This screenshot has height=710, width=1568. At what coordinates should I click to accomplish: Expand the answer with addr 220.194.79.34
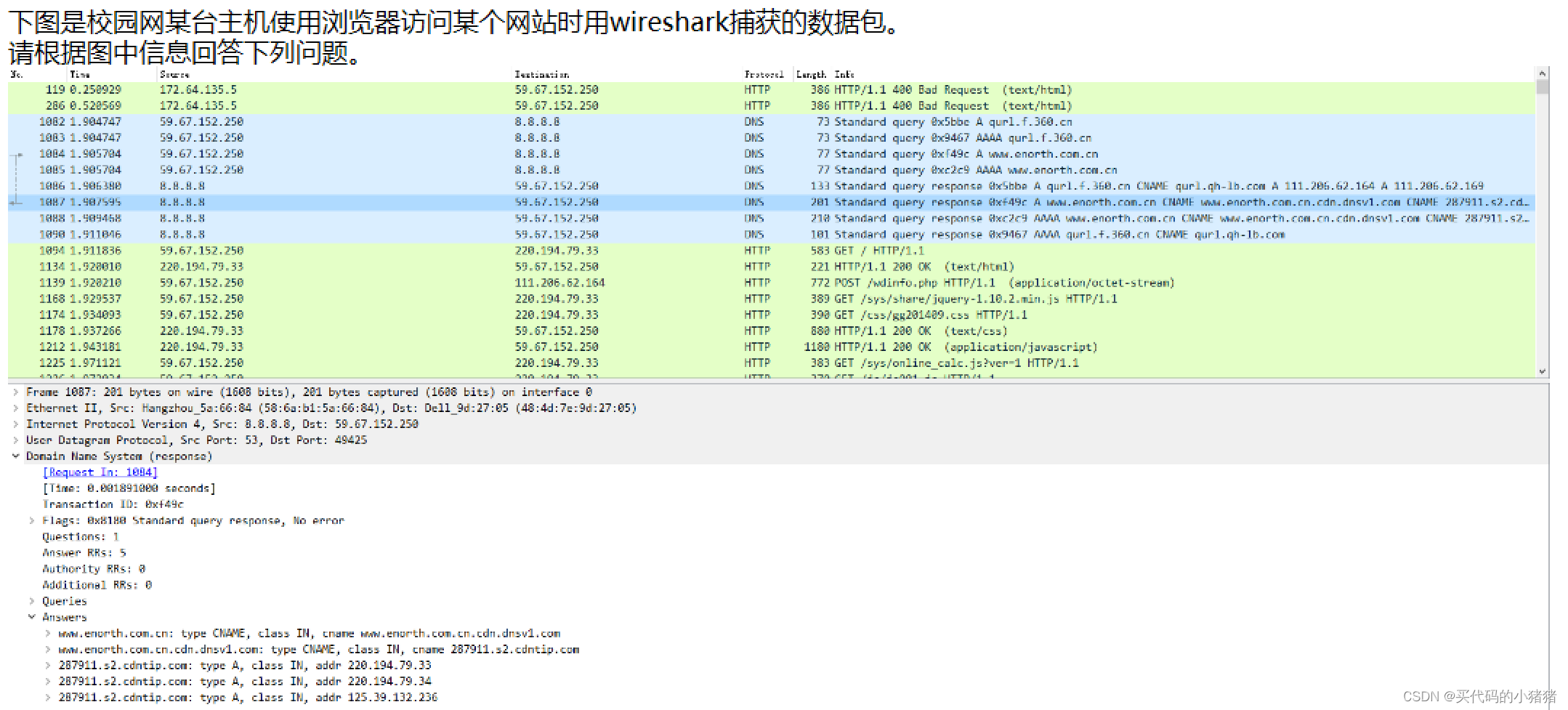[48, 681]
